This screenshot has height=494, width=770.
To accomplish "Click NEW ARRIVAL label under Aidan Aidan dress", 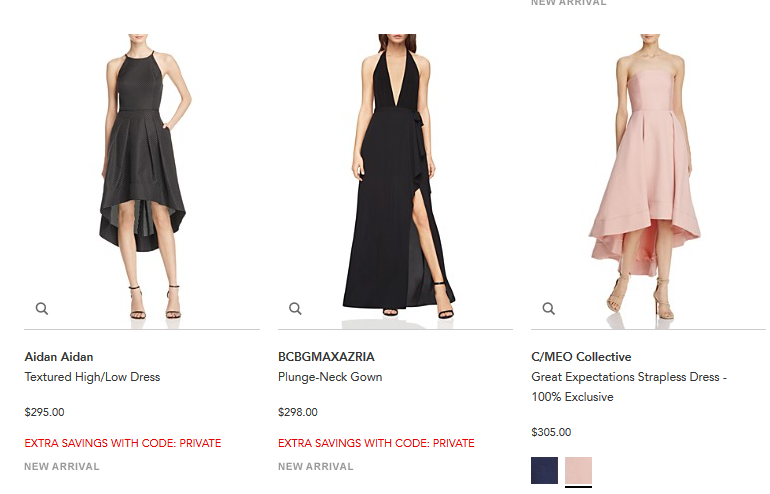I will (62, 467).
